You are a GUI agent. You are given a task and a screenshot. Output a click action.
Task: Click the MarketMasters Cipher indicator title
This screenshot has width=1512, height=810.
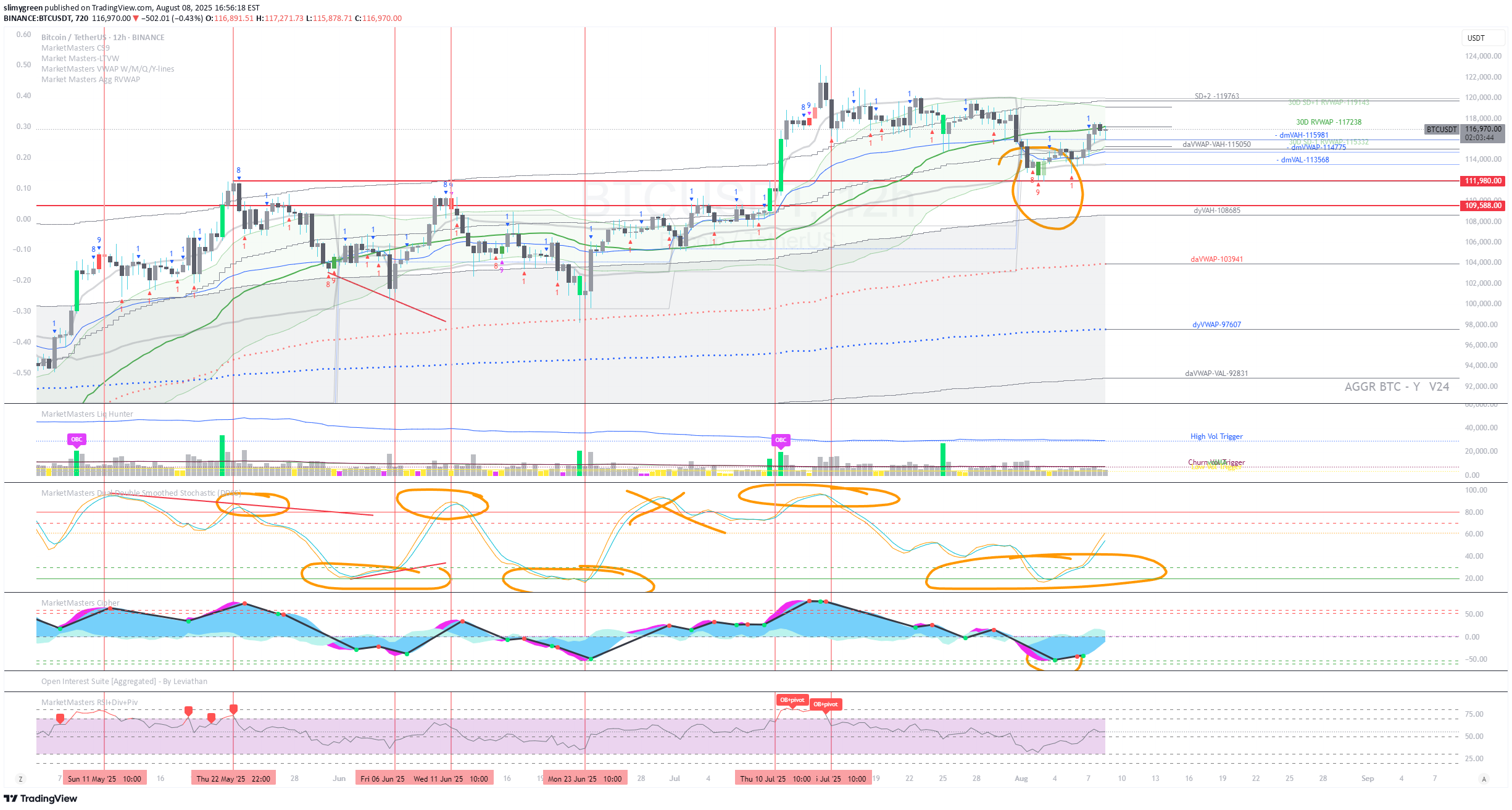[x=80, y=603]
